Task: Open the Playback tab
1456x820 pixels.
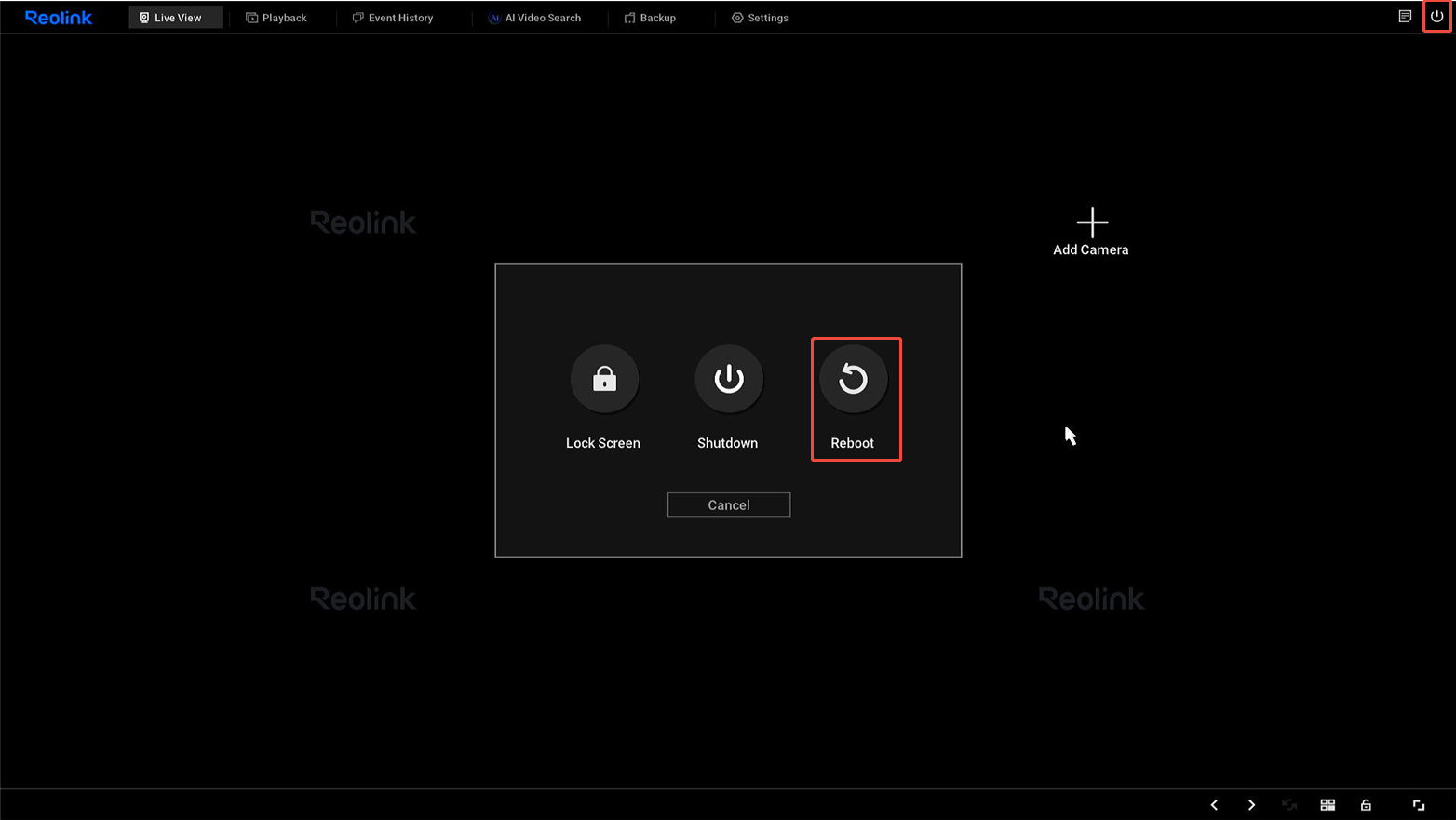Action: (276, 18)
